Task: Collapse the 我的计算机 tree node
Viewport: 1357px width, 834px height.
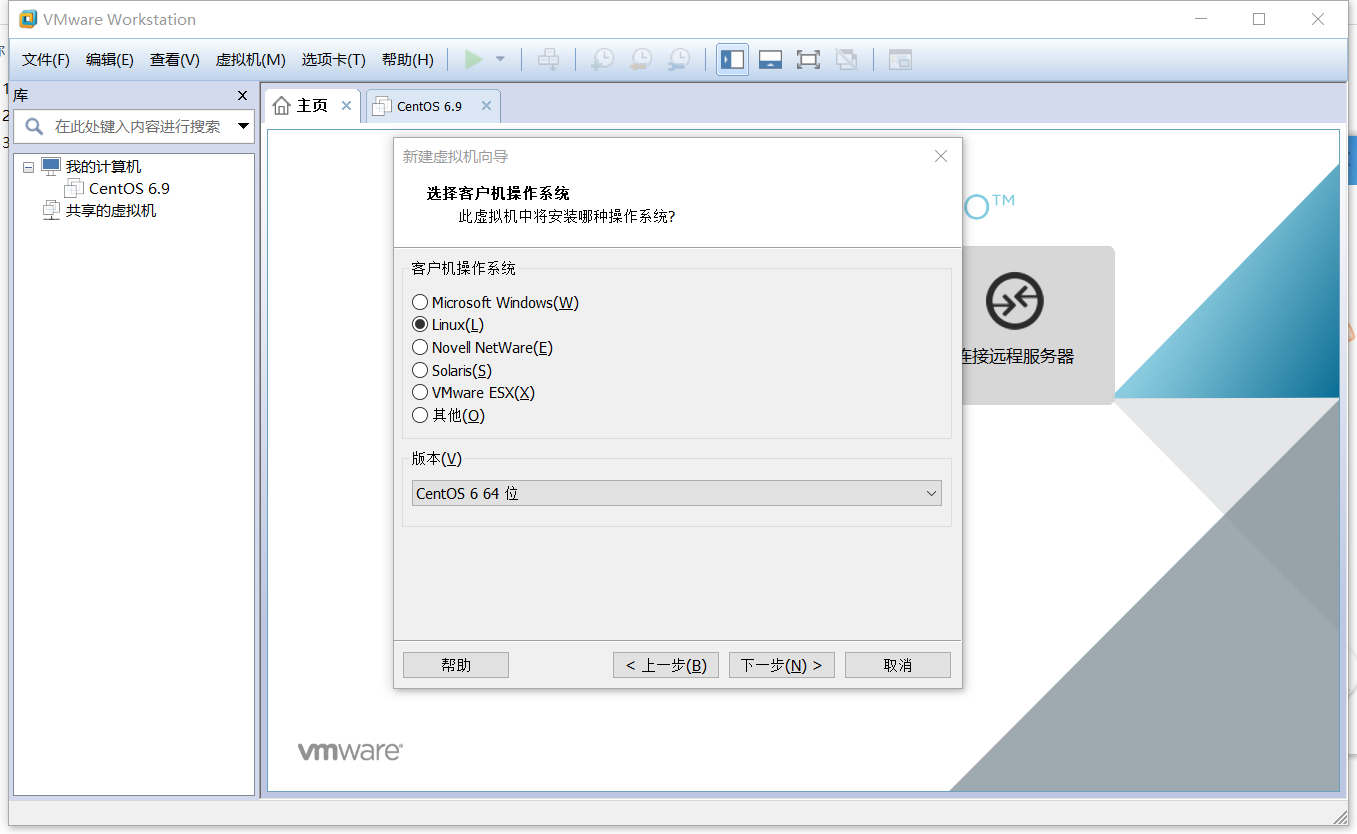Action: pos(28,167)
